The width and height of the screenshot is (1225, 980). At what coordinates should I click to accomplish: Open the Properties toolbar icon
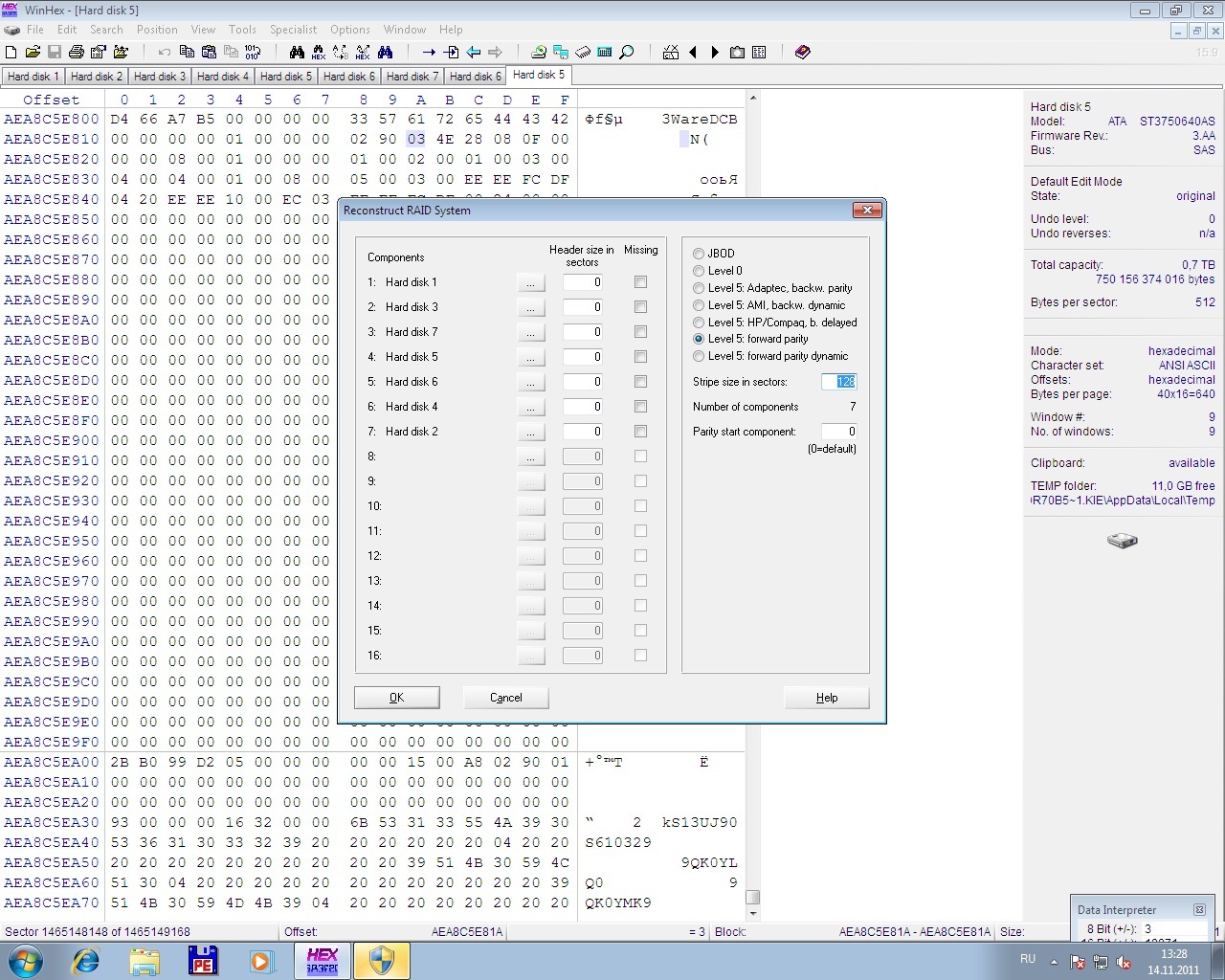(99, 52)
